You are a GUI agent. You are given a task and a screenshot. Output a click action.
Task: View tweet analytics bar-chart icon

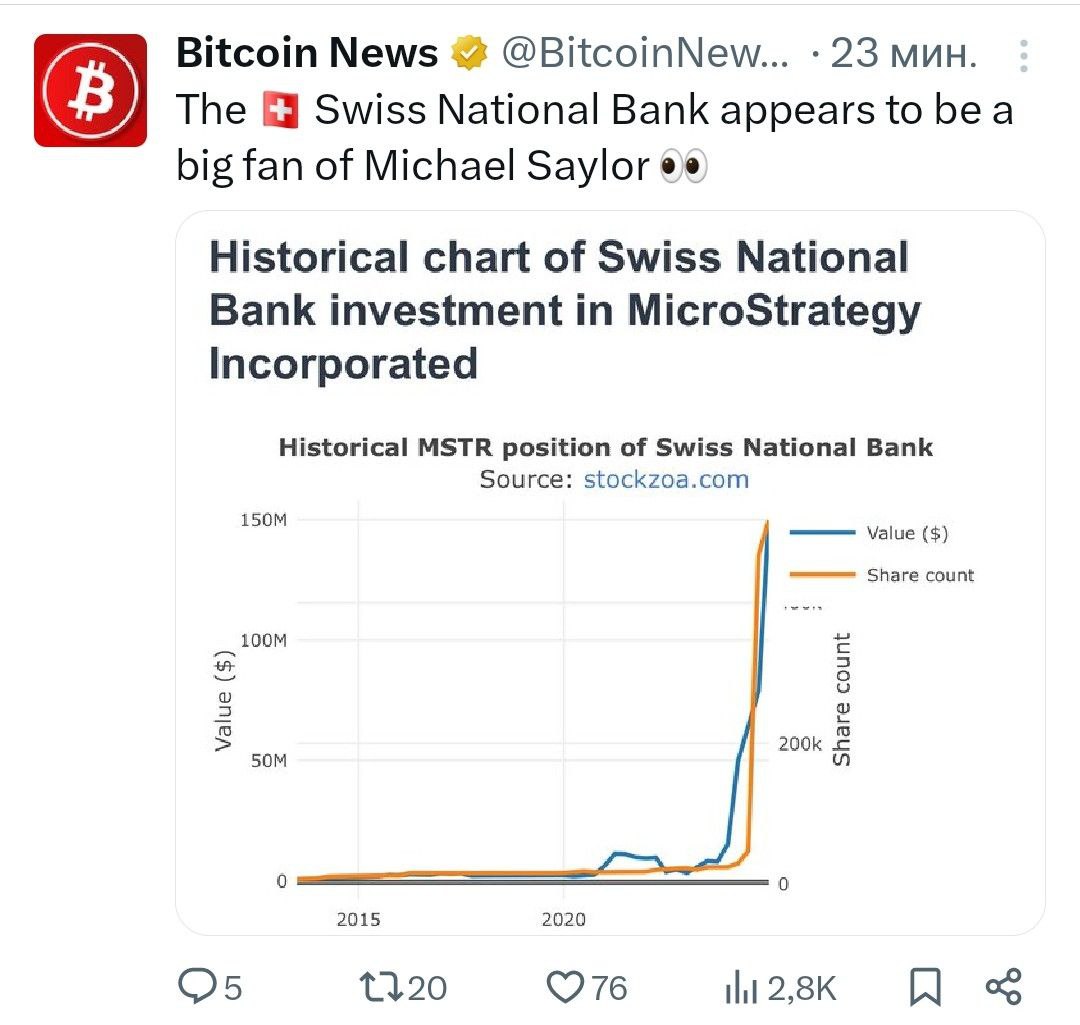click(741, 987)
